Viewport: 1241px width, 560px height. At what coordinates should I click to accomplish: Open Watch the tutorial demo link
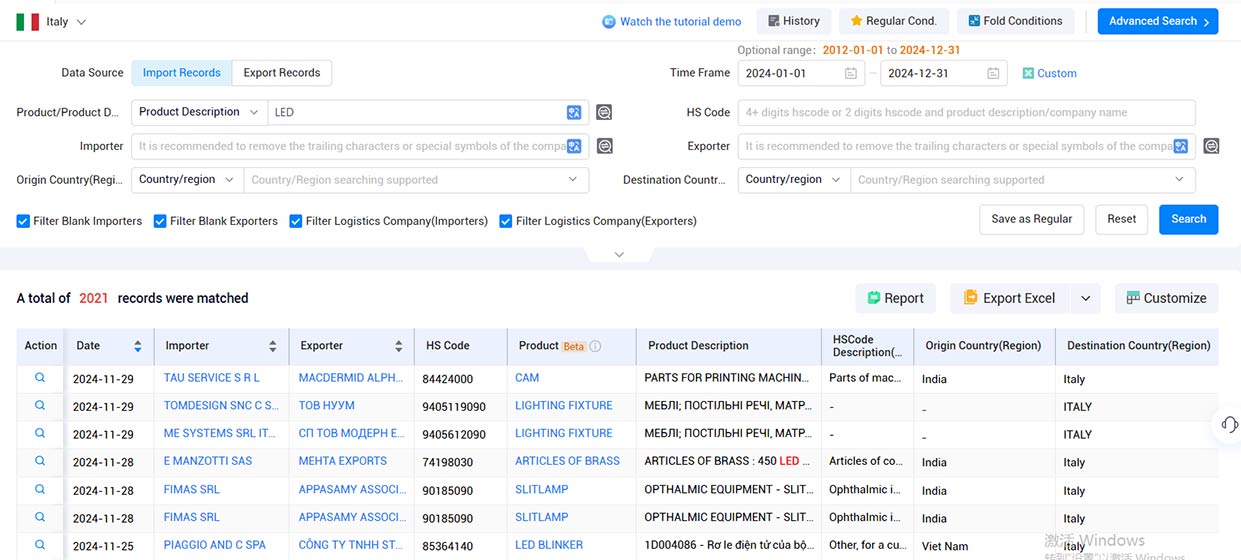point(672,21)
